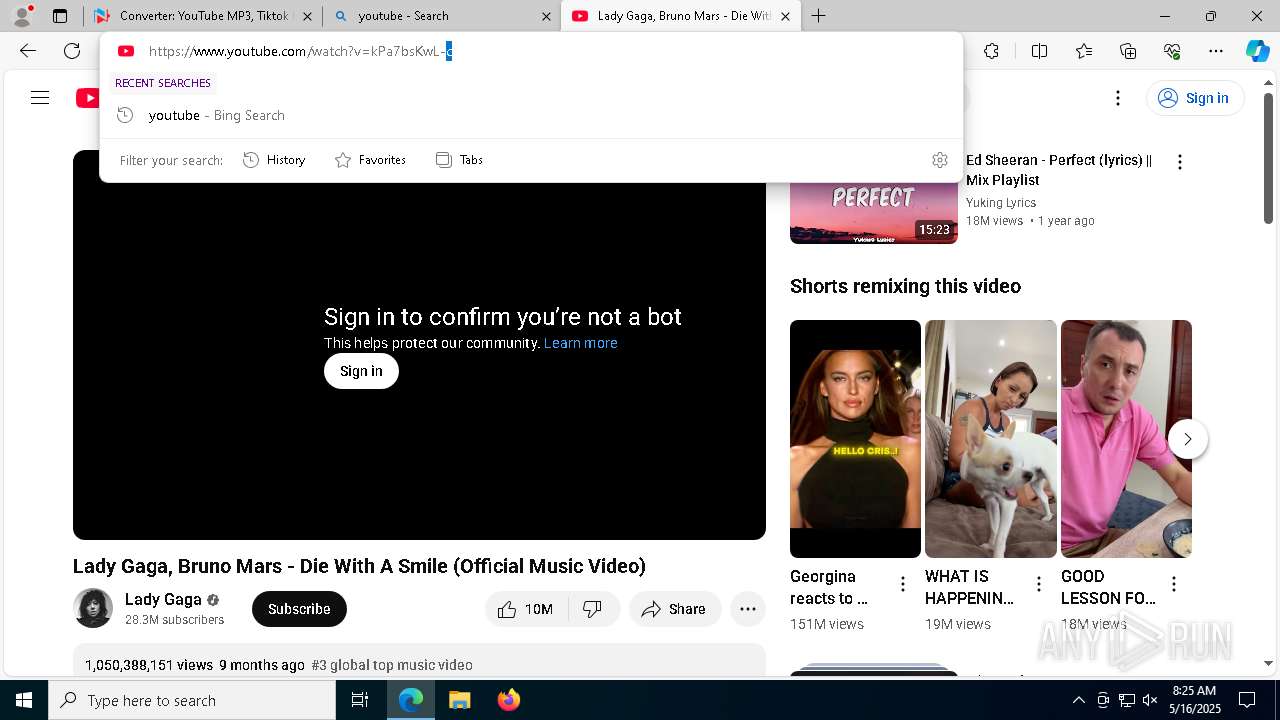The height and width of the screenshot is (720, 1280).
Task: Open YouTube hamburger guide menu
Action: [40, 98]
